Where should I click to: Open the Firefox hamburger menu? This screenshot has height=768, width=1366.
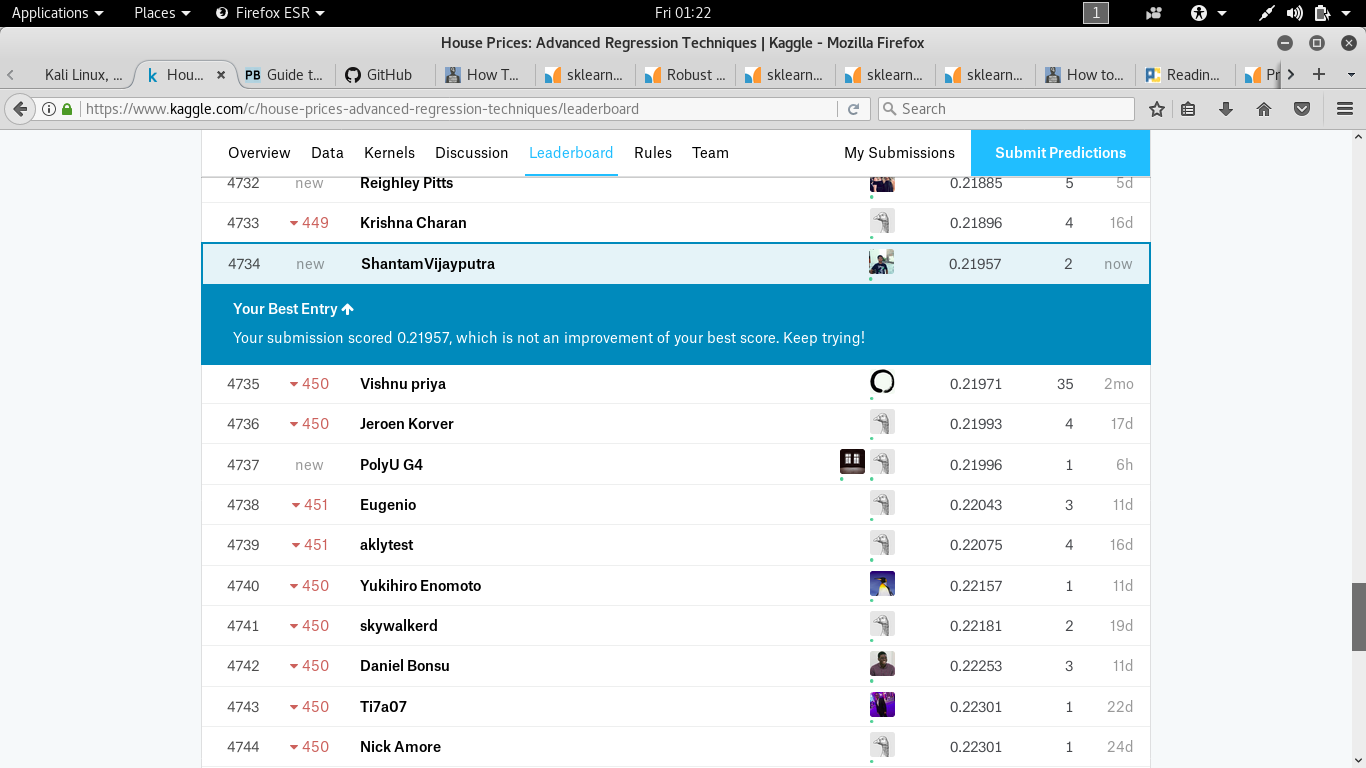[1344, 109]
